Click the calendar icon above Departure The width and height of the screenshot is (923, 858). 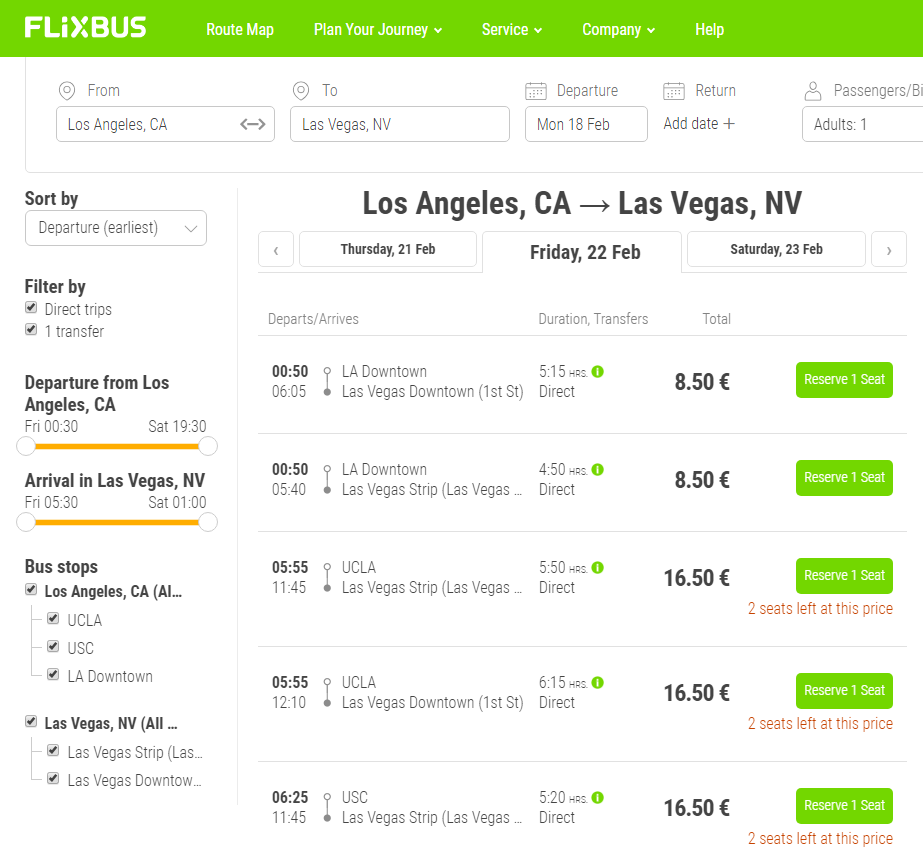tap(536, 91)
